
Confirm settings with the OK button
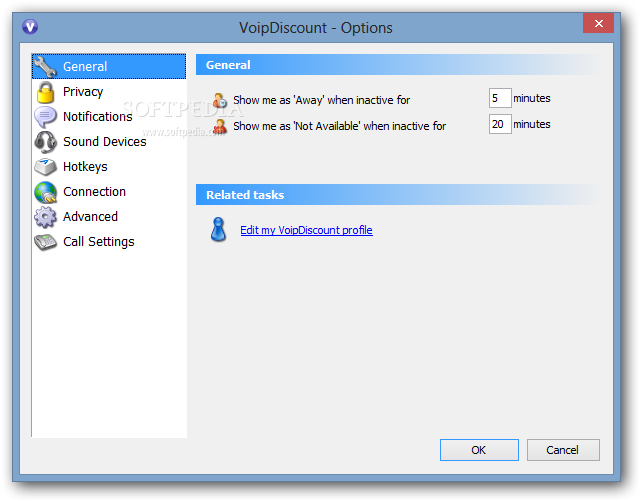point(479,450)
